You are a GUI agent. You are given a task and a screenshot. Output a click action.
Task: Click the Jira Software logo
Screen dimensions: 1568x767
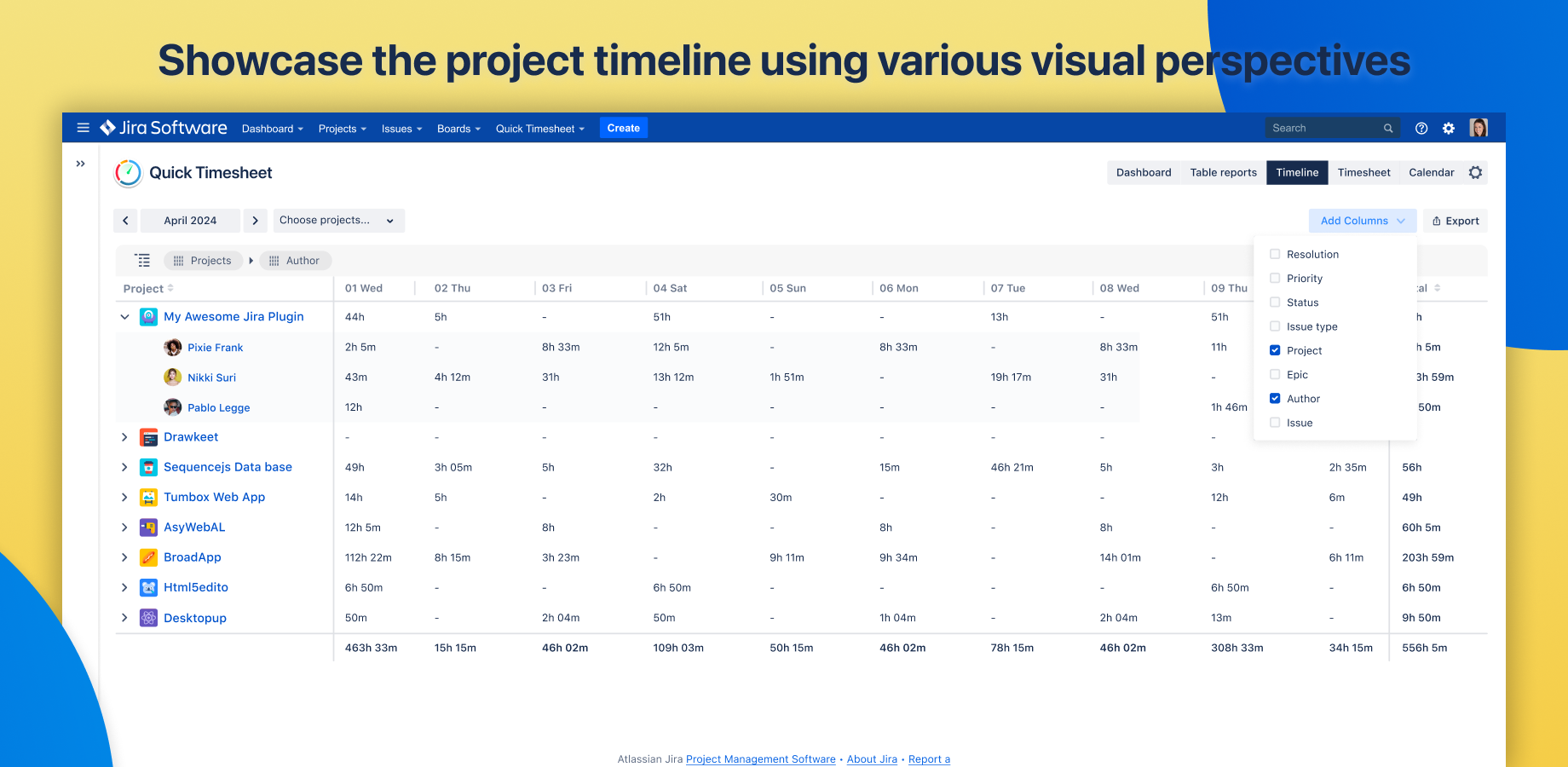(163, 128)
